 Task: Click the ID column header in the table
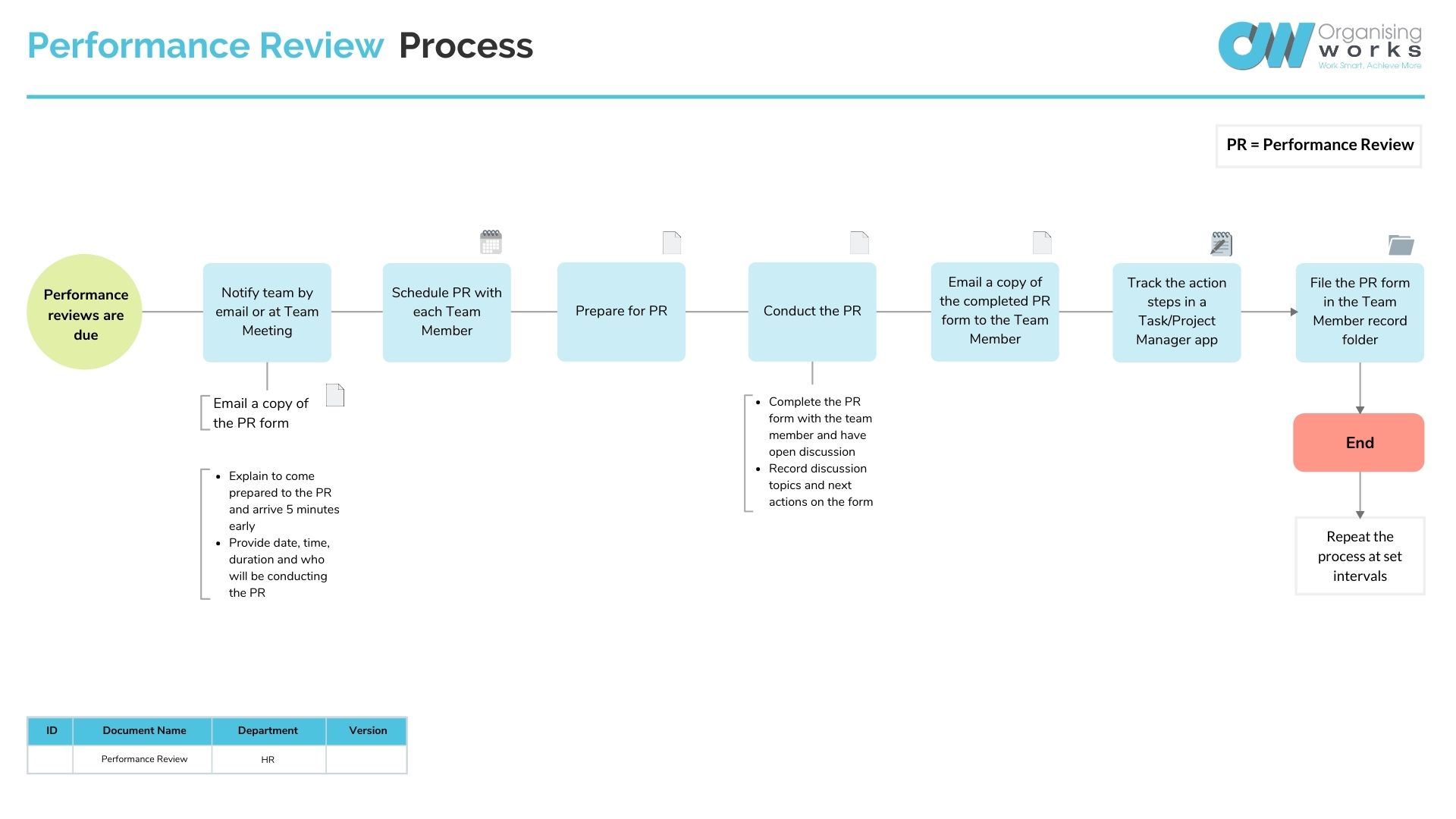tap(52, 730)
